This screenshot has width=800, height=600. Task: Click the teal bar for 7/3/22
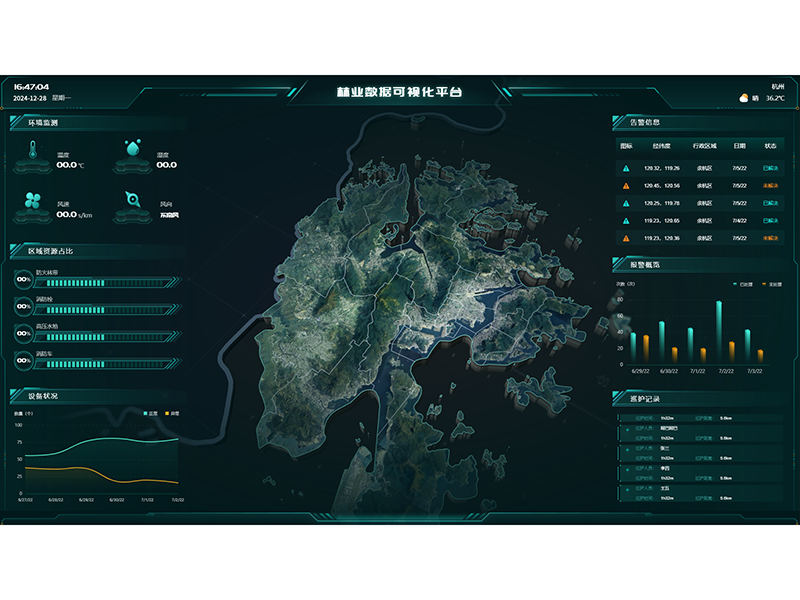coord(747,346)
